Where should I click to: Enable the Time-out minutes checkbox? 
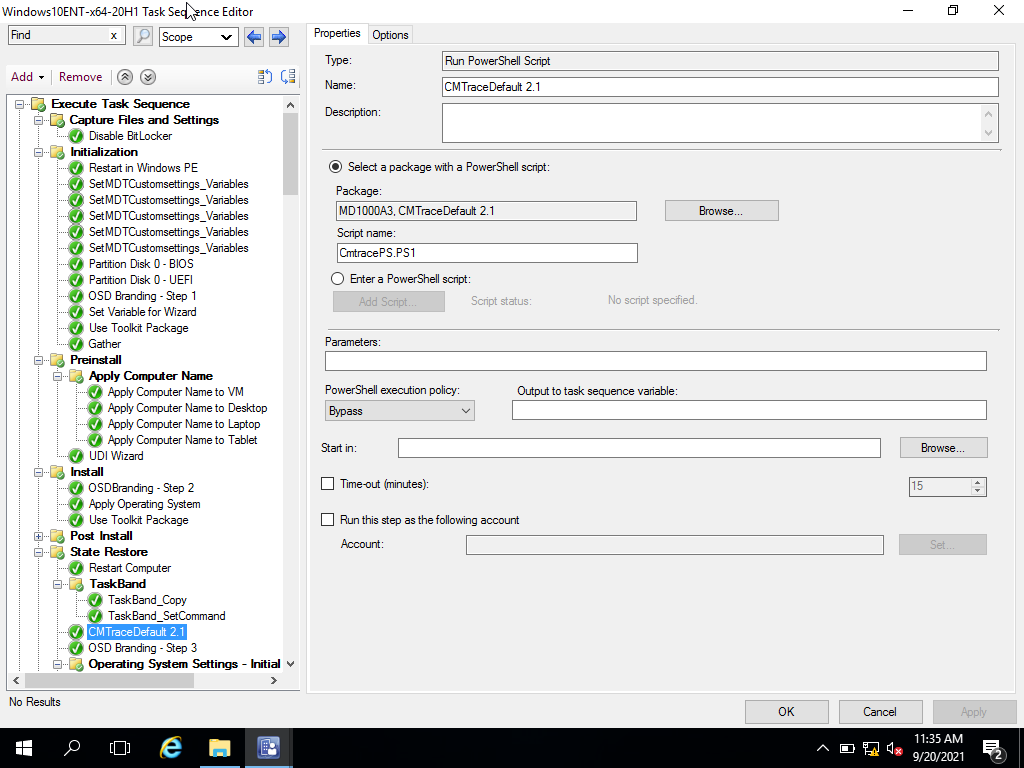[x=327, y=483]
